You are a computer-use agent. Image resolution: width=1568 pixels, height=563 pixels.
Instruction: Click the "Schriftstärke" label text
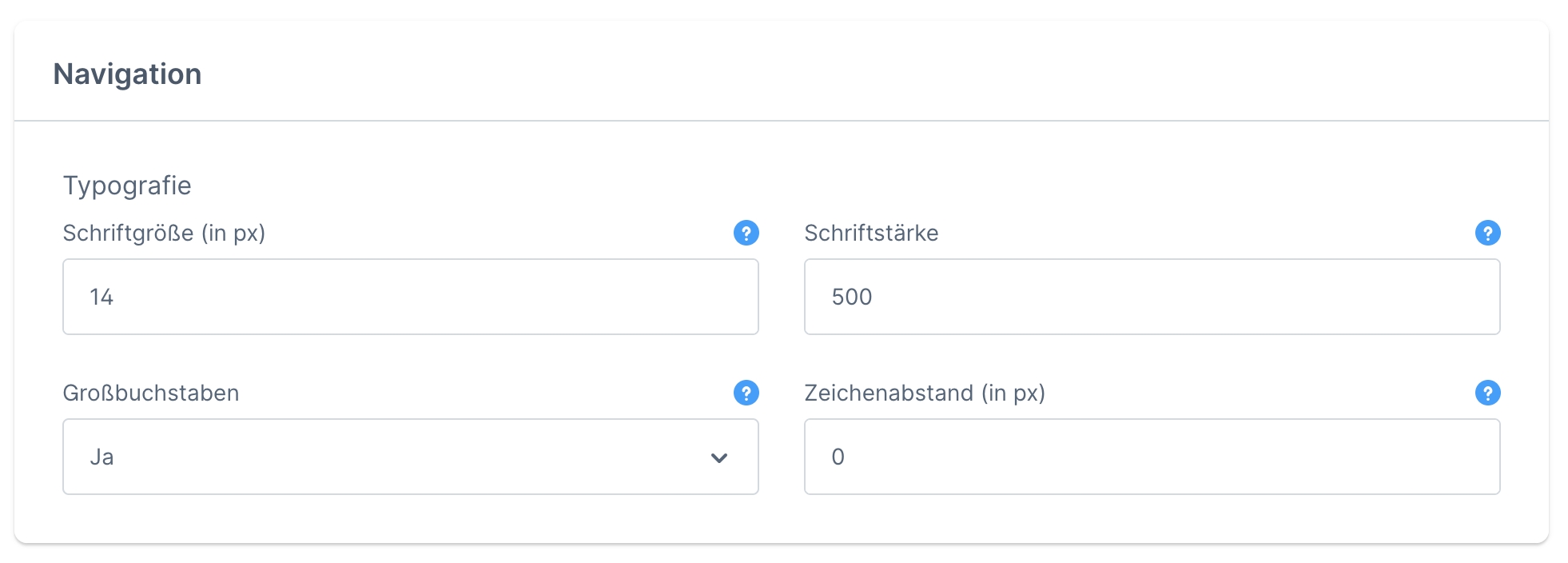pyautogui.click(x=871, y=233)
